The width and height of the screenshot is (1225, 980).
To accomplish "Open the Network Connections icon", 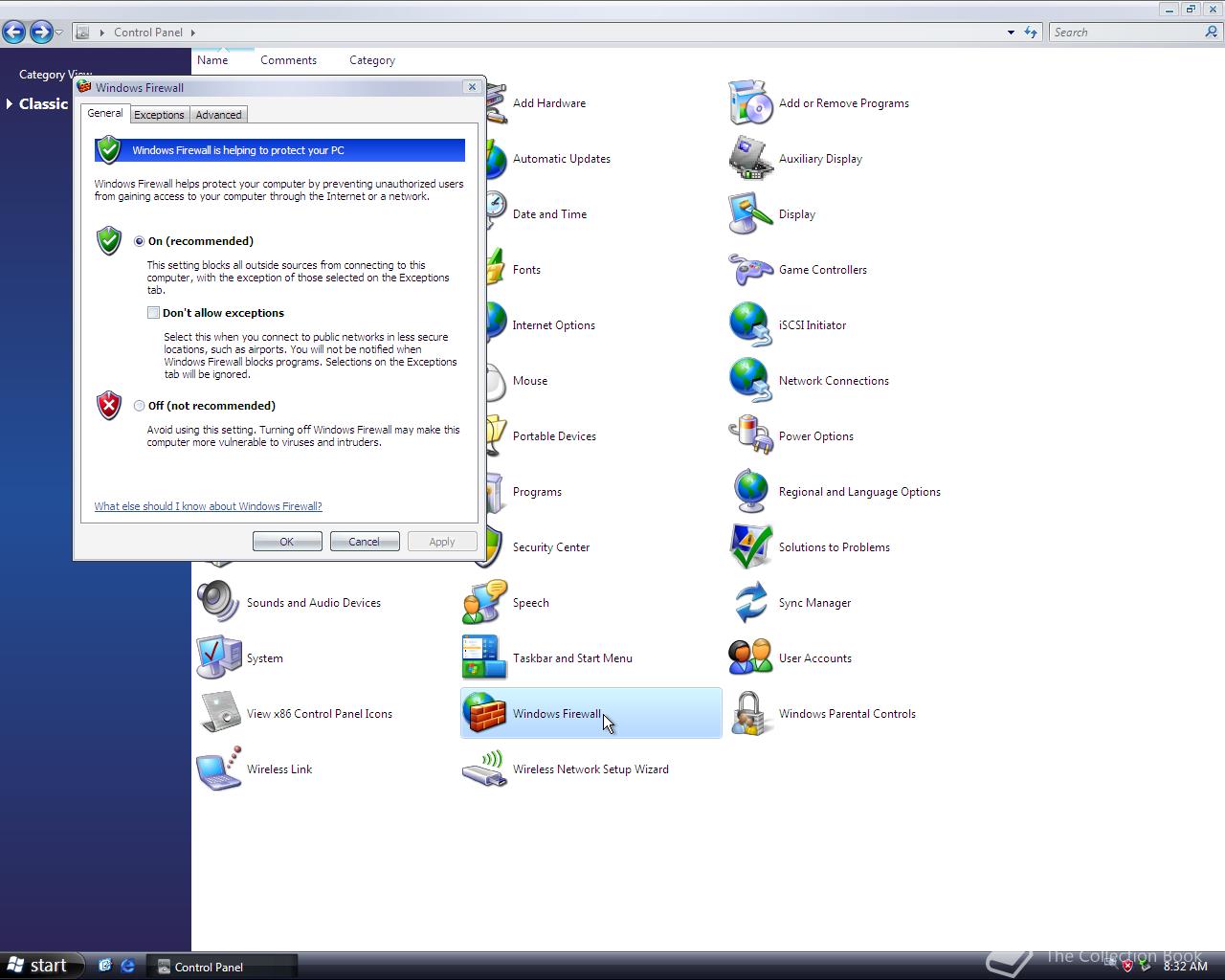I will click(750, 380).
